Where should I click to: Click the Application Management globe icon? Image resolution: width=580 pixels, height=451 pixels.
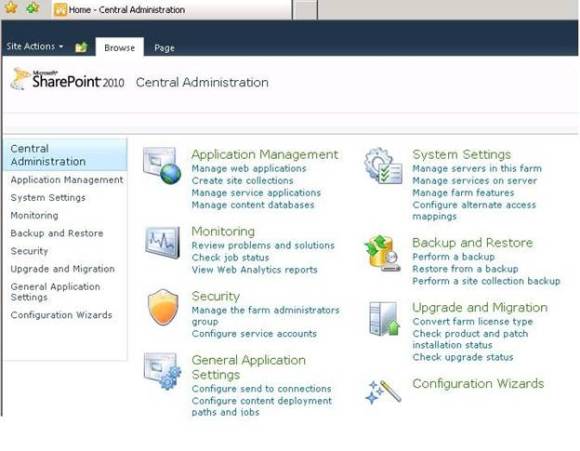point(162,165)
